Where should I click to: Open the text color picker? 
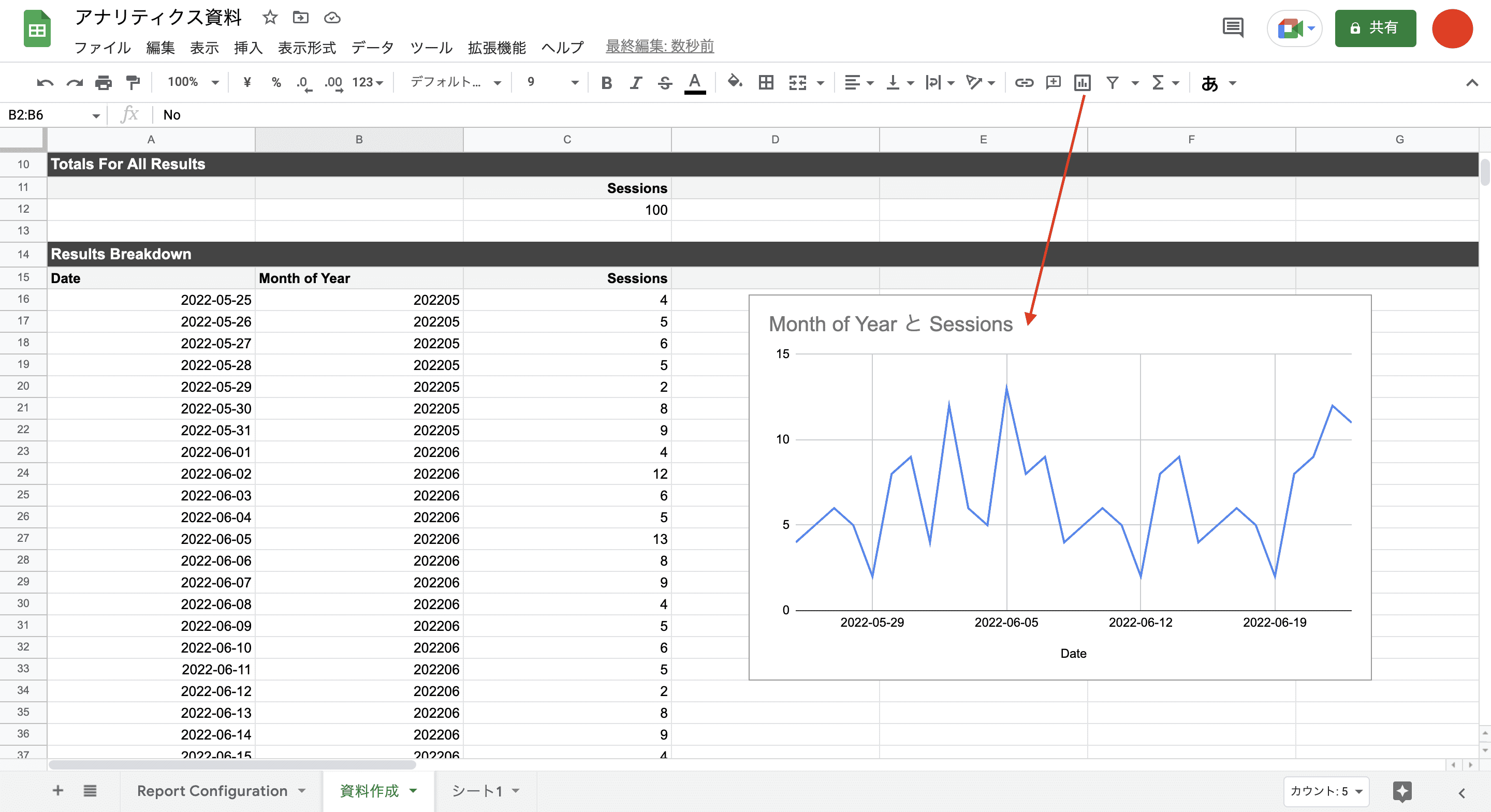tap(694, 83)
